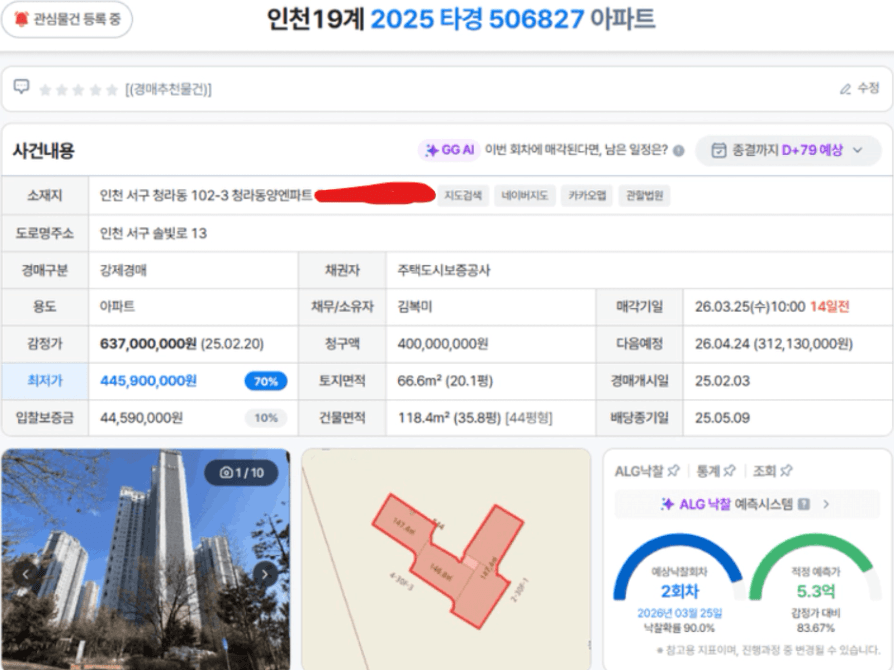The image size is (894, 670).
Task: Set rating to the first star
Action: coord(46,90)
